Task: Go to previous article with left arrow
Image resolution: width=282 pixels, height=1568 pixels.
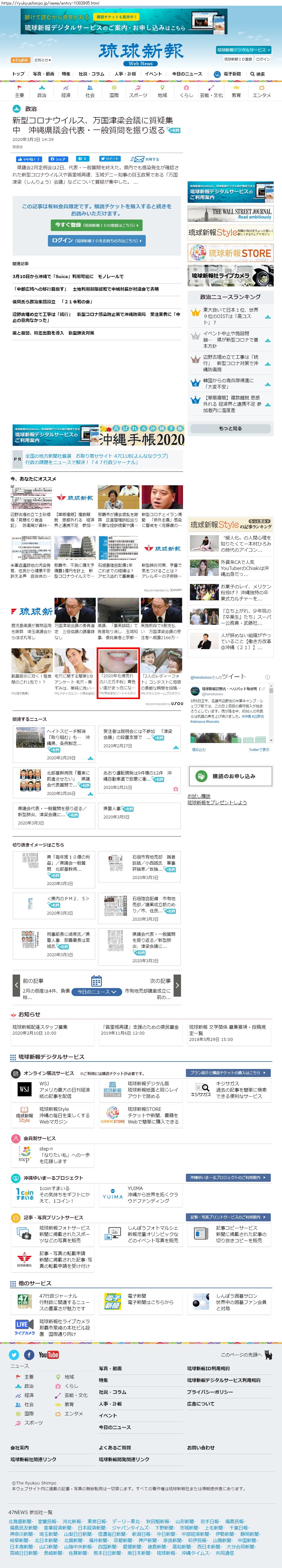Action: (x=16, y=985)
